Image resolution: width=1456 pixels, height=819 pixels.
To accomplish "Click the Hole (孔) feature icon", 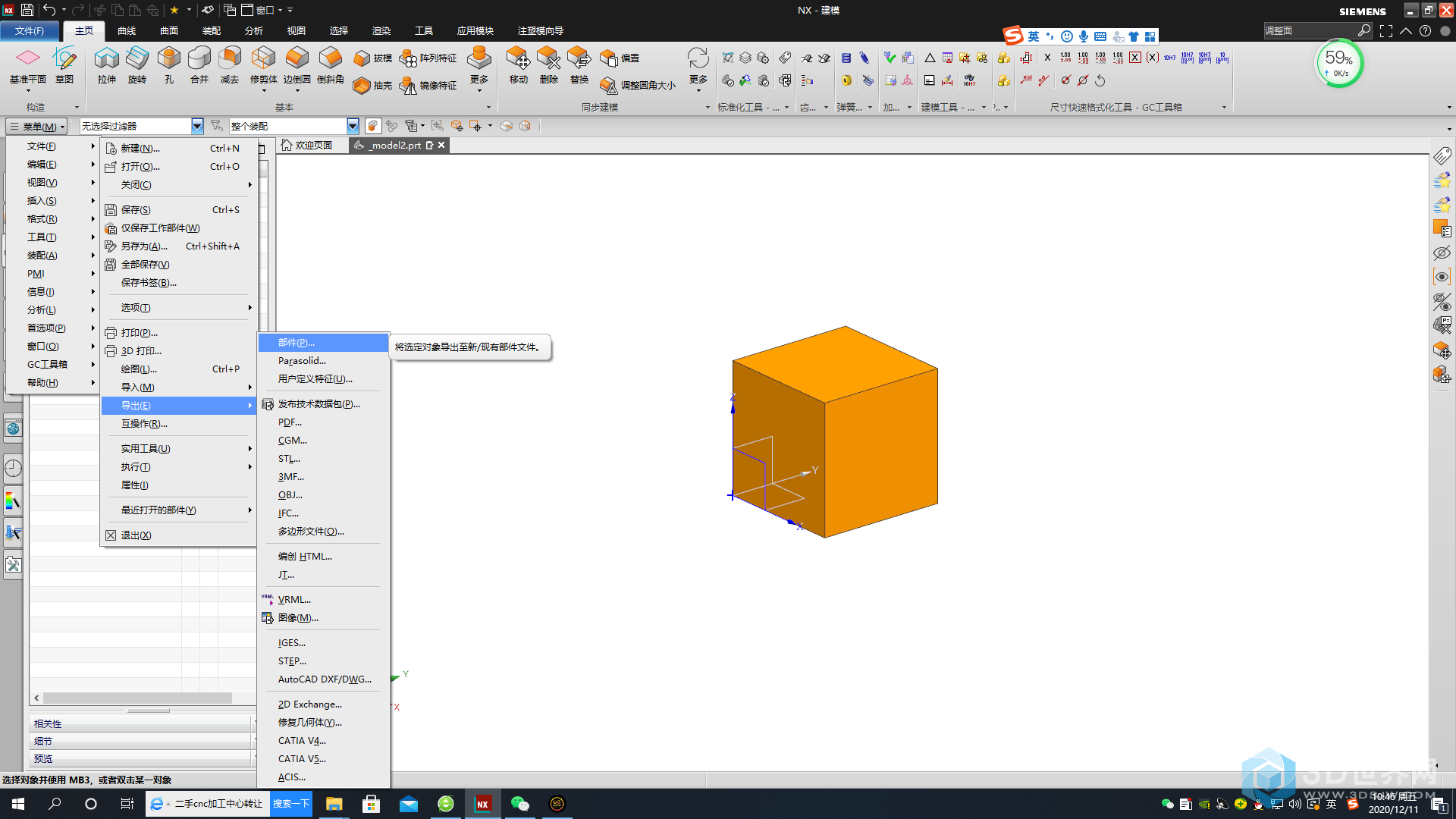I will click(x=168, y=65).
